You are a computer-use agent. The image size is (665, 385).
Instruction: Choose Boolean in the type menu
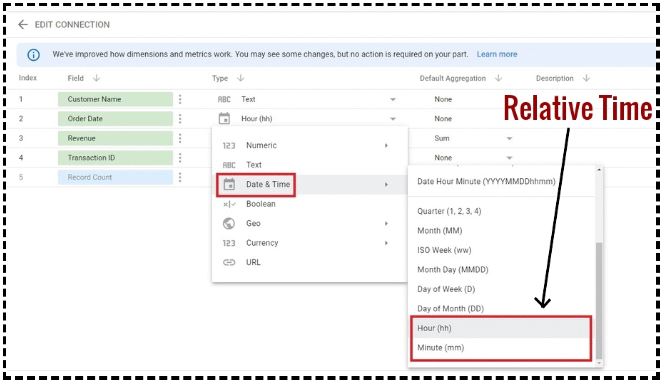tap(310, 204)
